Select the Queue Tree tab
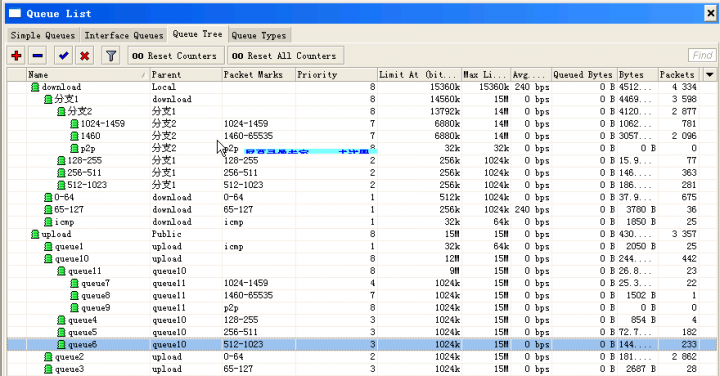Viewport: 720px width, 376px height. click(x=197, y=34)
